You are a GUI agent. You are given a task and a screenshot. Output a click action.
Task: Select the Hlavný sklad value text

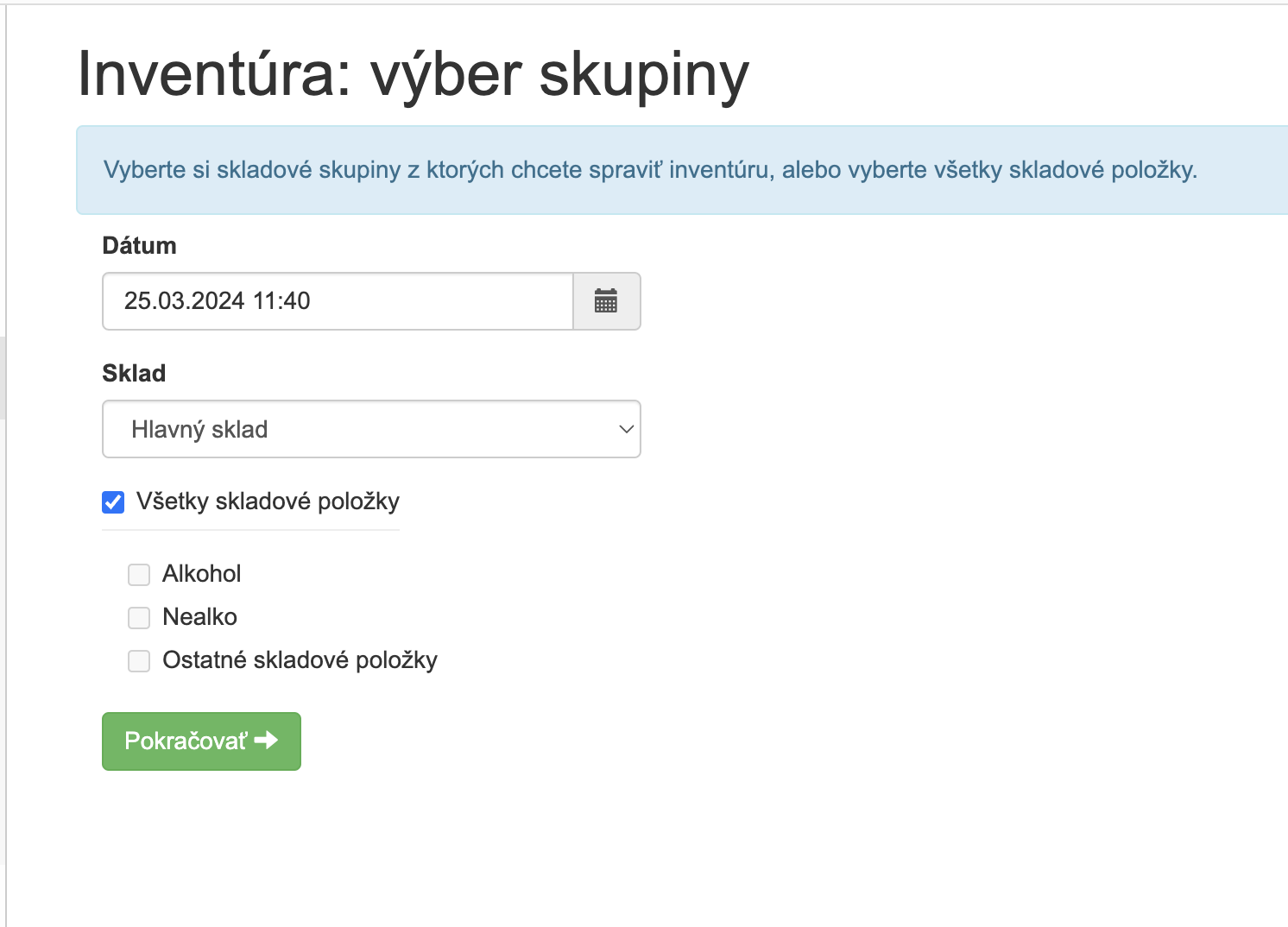199,429
